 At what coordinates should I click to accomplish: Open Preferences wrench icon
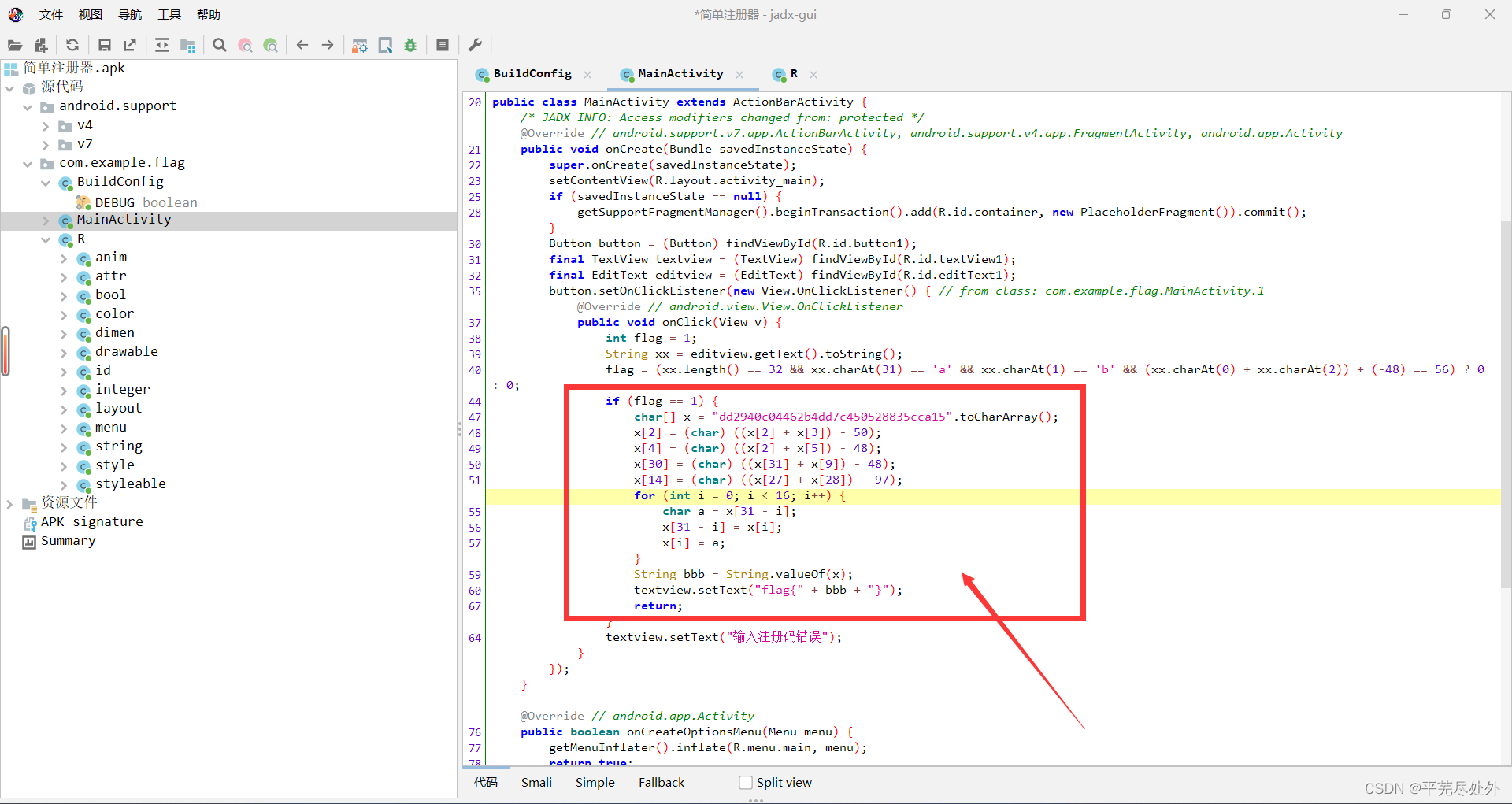coord(475,46)
